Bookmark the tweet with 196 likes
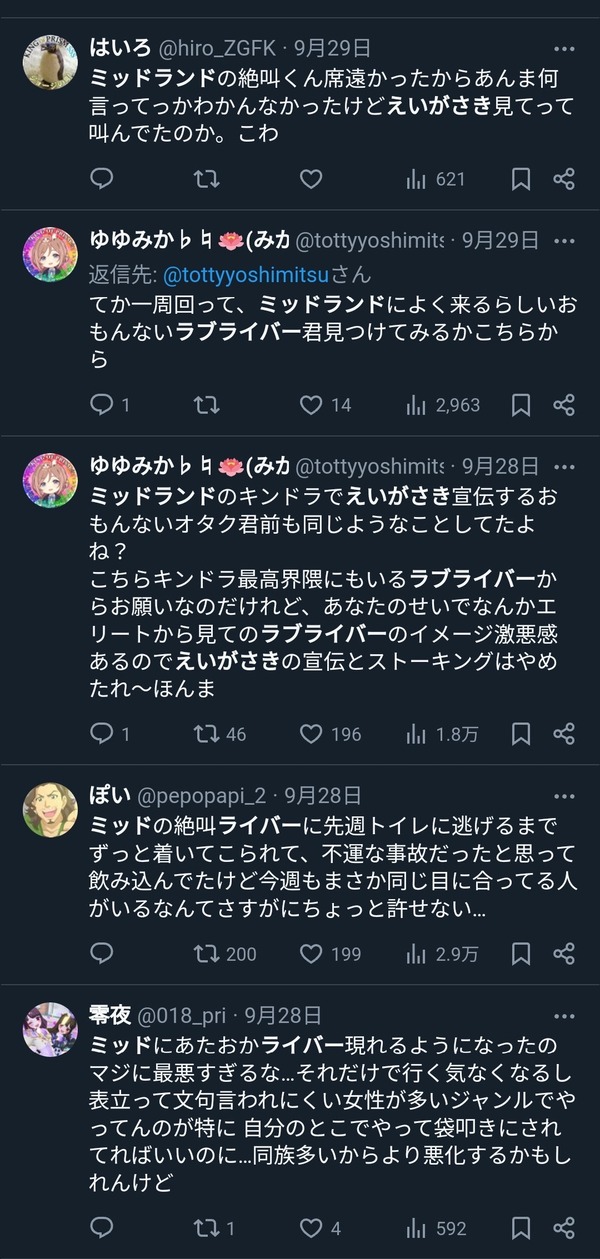 [x=521, y=734]
